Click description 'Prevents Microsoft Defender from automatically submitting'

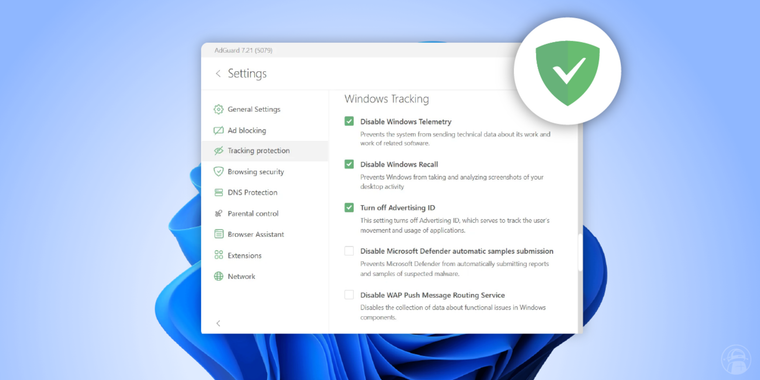coord(455,269)
